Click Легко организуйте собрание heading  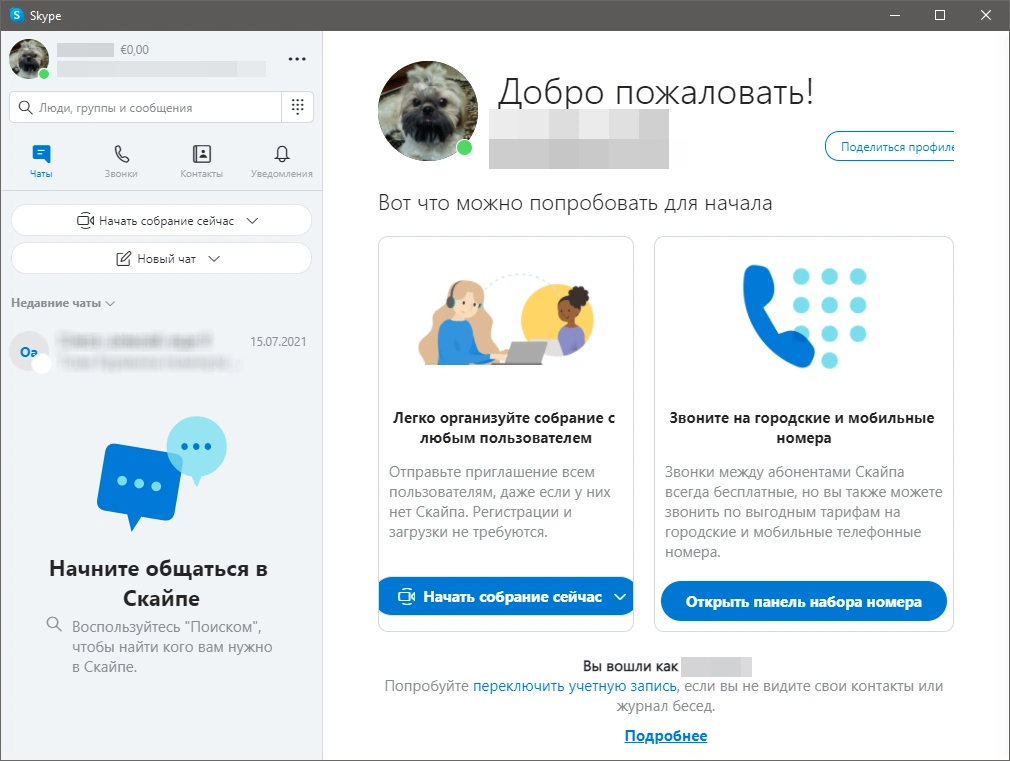coord(504,427)
